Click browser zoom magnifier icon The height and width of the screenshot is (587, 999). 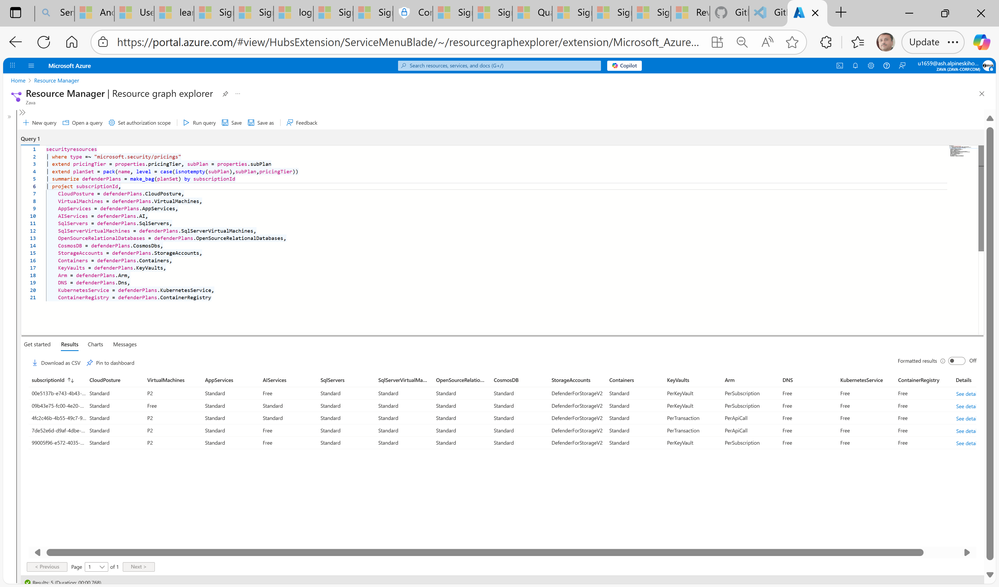(x=742, y=42)
